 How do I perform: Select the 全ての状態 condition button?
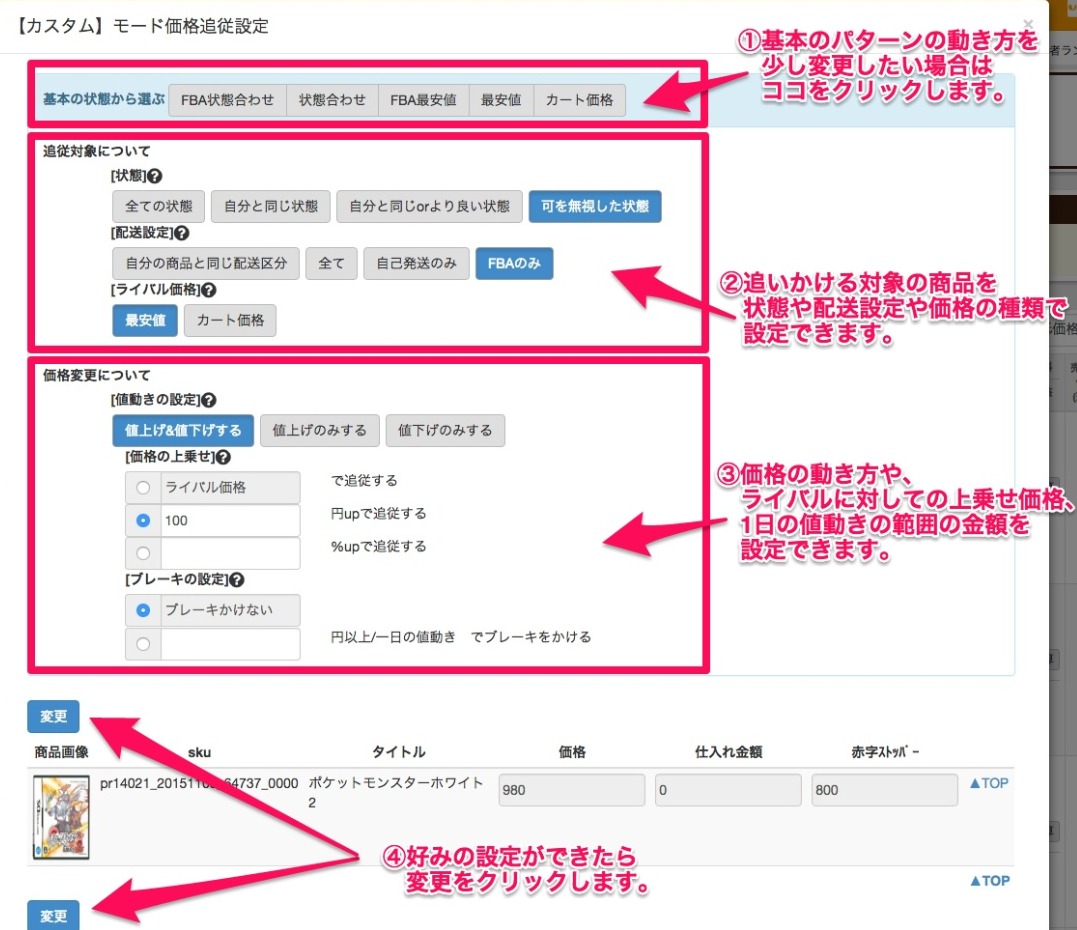(158, 207)
